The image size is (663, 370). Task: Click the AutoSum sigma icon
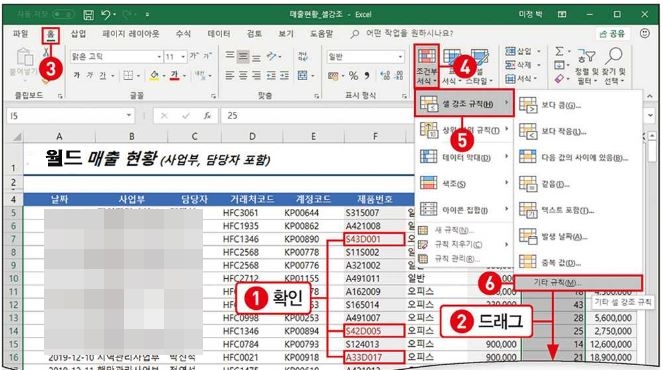click(x=559, y=51)
